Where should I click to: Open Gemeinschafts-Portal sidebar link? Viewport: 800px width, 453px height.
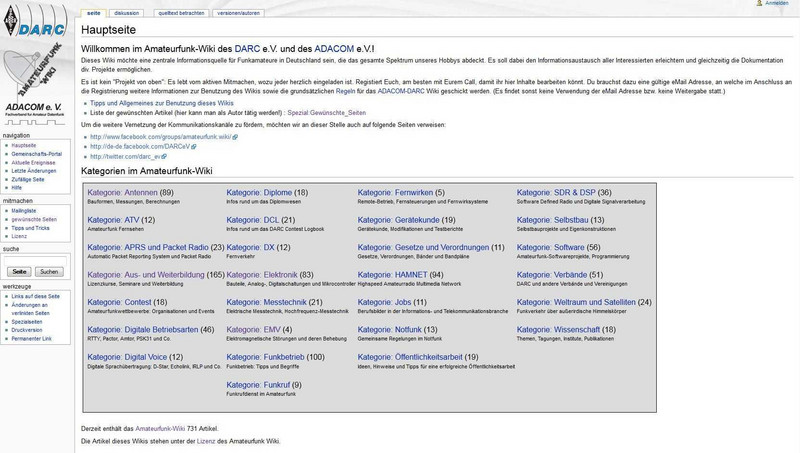coord(37,154)
